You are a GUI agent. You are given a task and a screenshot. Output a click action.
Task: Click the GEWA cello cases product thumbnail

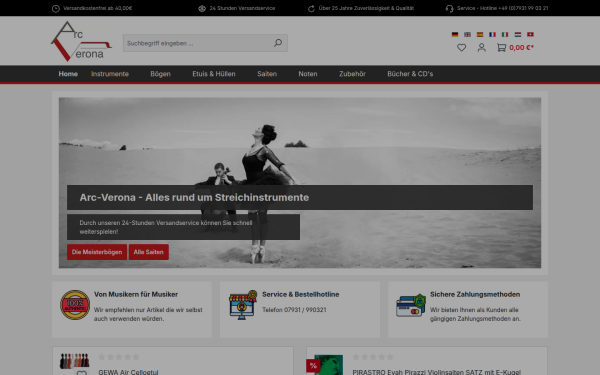coord(74,361)
